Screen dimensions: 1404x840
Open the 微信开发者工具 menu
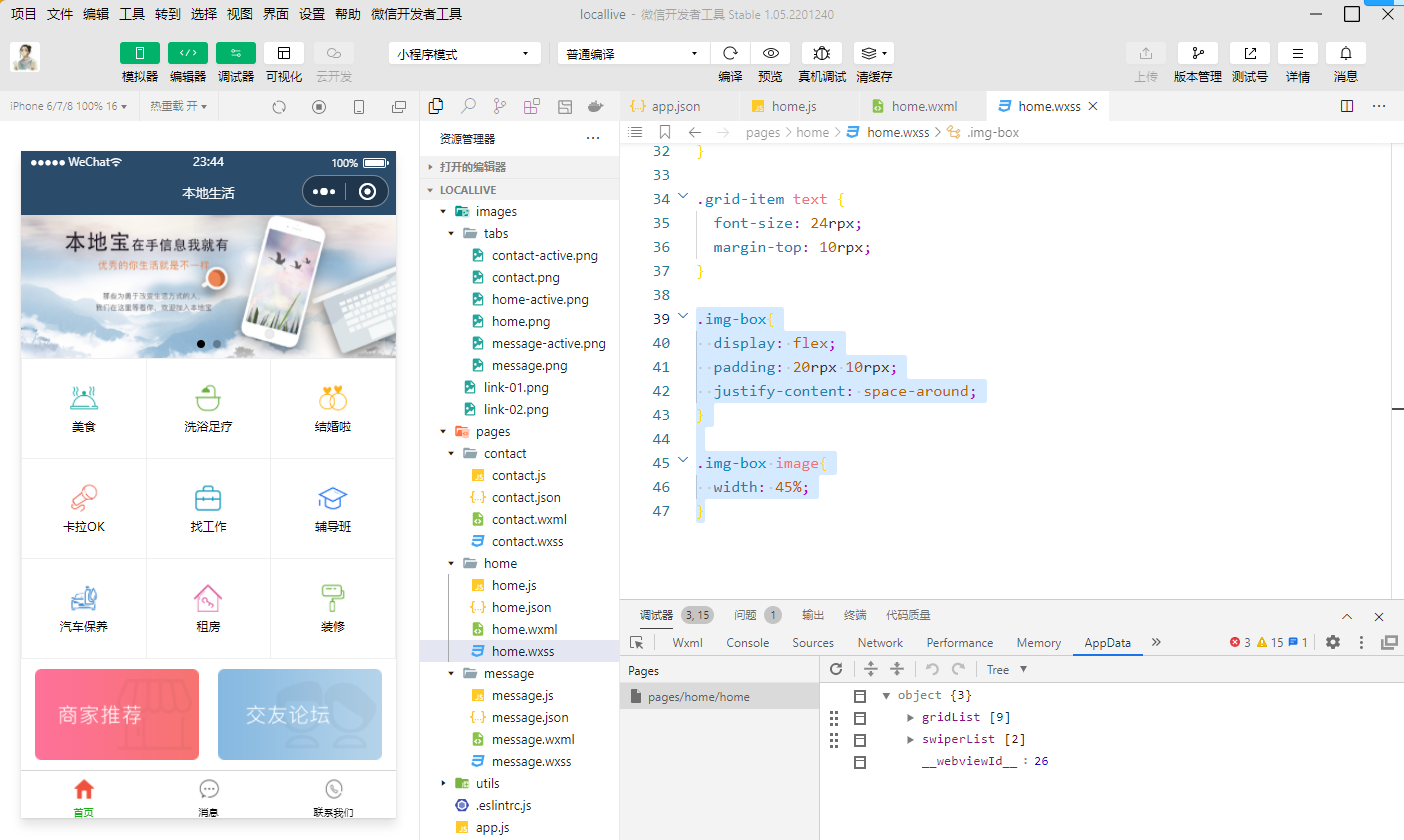point(416,14)
